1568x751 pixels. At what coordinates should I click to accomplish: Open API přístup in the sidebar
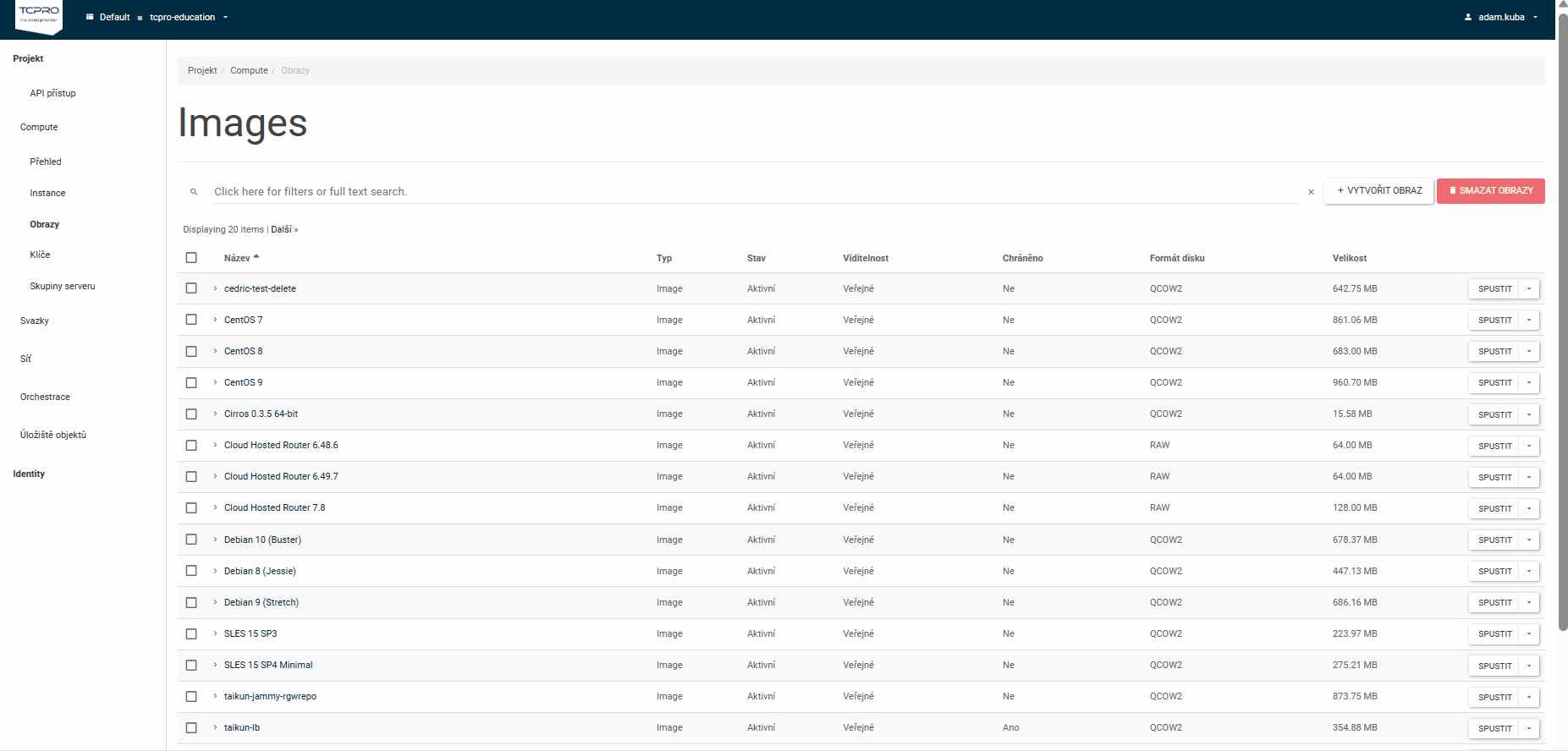52,93
